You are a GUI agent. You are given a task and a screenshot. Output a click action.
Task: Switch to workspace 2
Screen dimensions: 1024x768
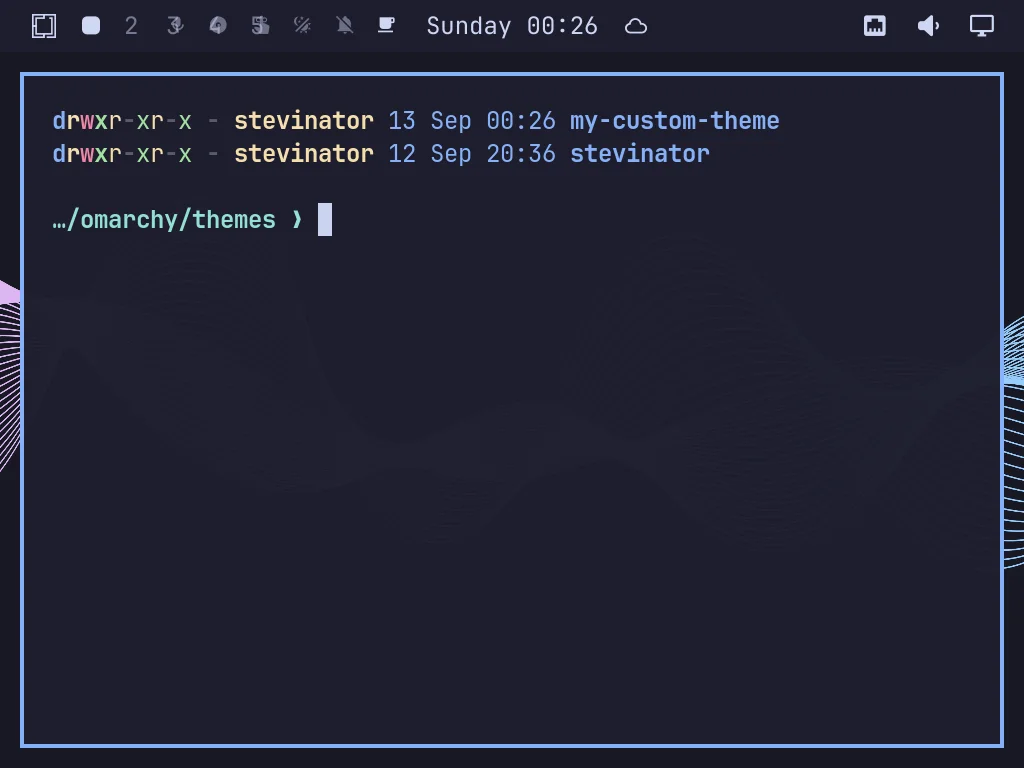[x=131, y=26]
